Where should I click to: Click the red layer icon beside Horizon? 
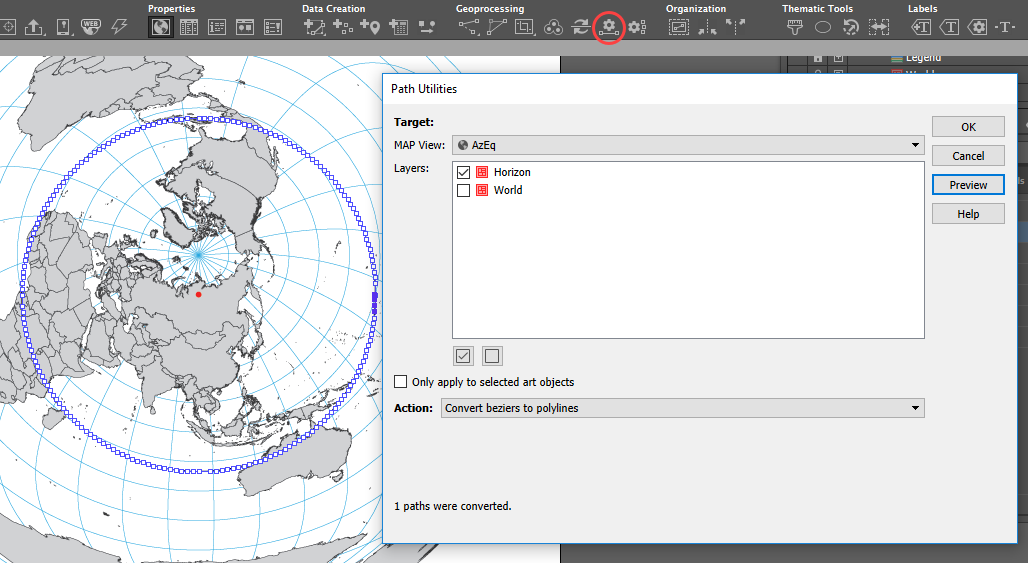point(482,172)
